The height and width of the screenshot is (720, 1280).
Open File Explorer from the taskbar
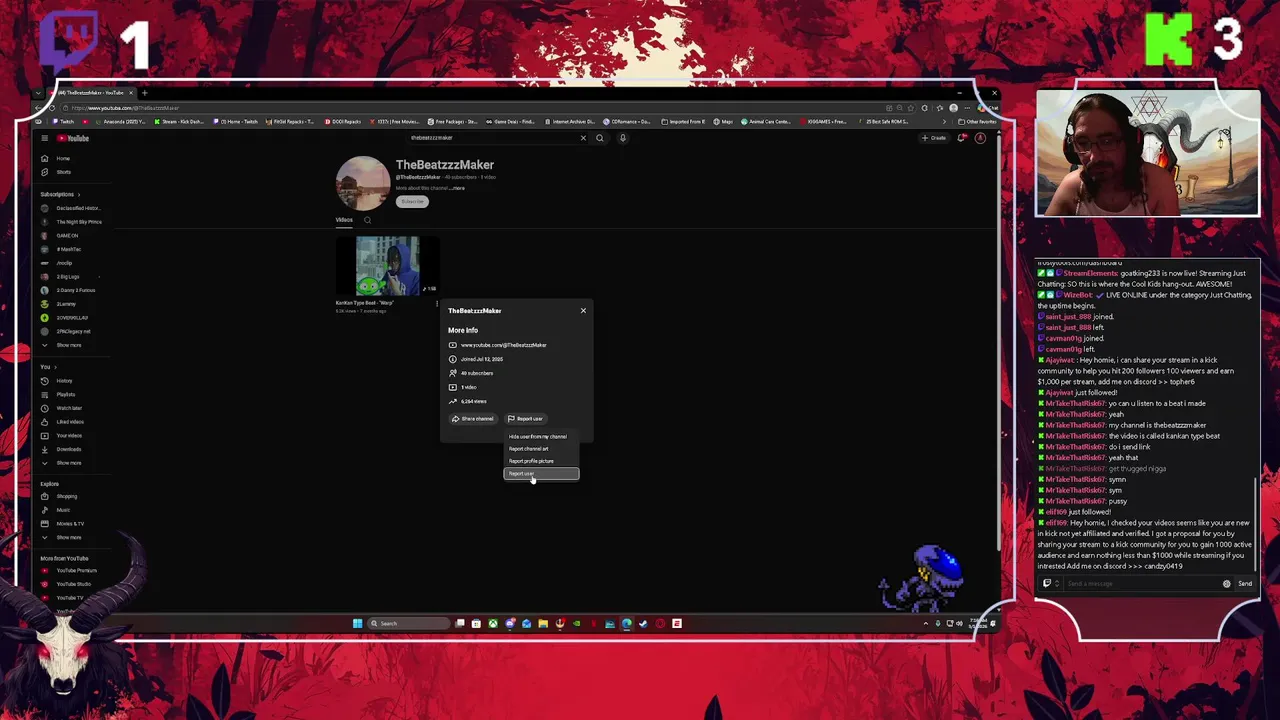tap(543, 624)
